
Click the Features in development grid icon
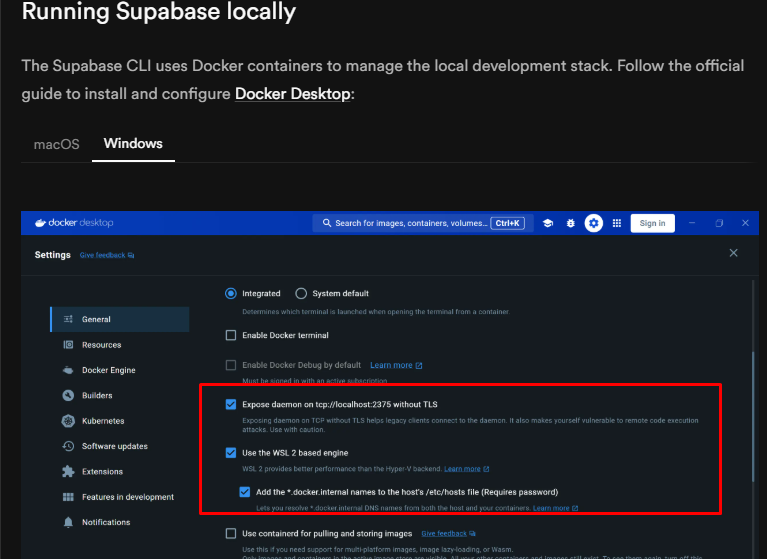click(x=68, y=497)
